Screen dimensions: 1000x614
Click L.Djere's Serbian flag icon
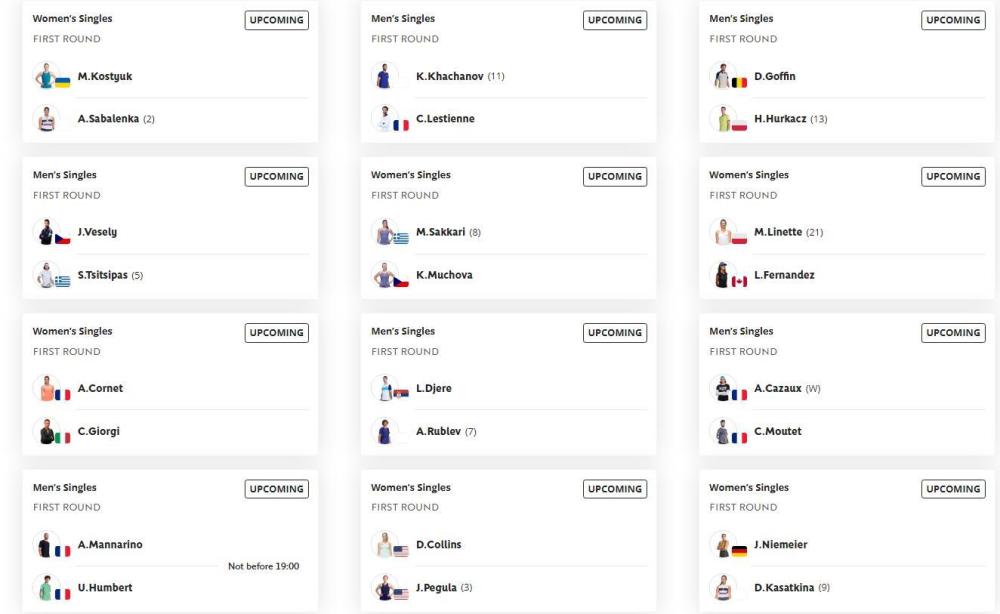point(401,394)
